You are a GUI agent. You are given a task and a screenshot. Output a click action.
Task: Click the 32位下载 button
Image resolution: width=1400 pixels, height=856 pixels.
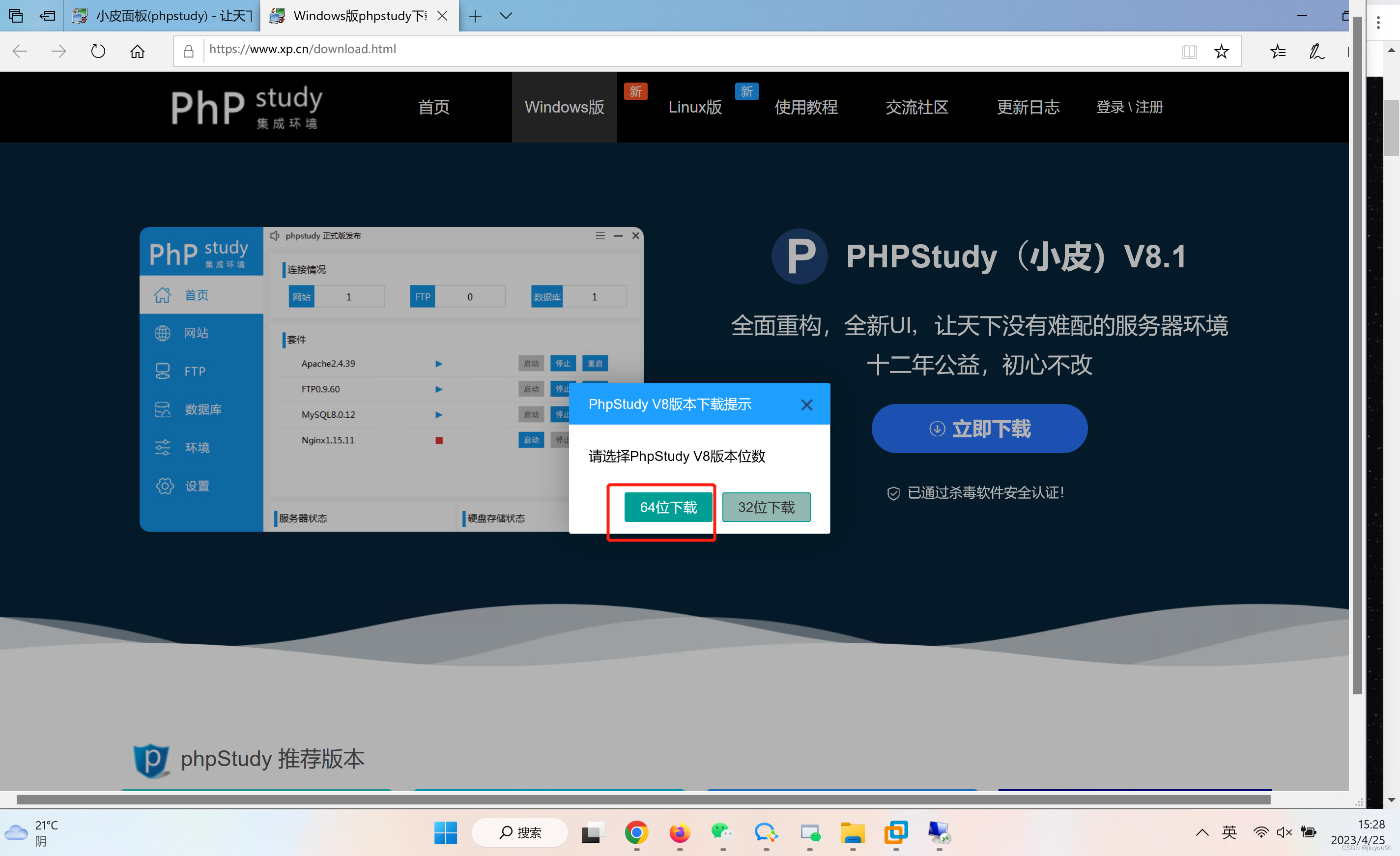[766, 507]
